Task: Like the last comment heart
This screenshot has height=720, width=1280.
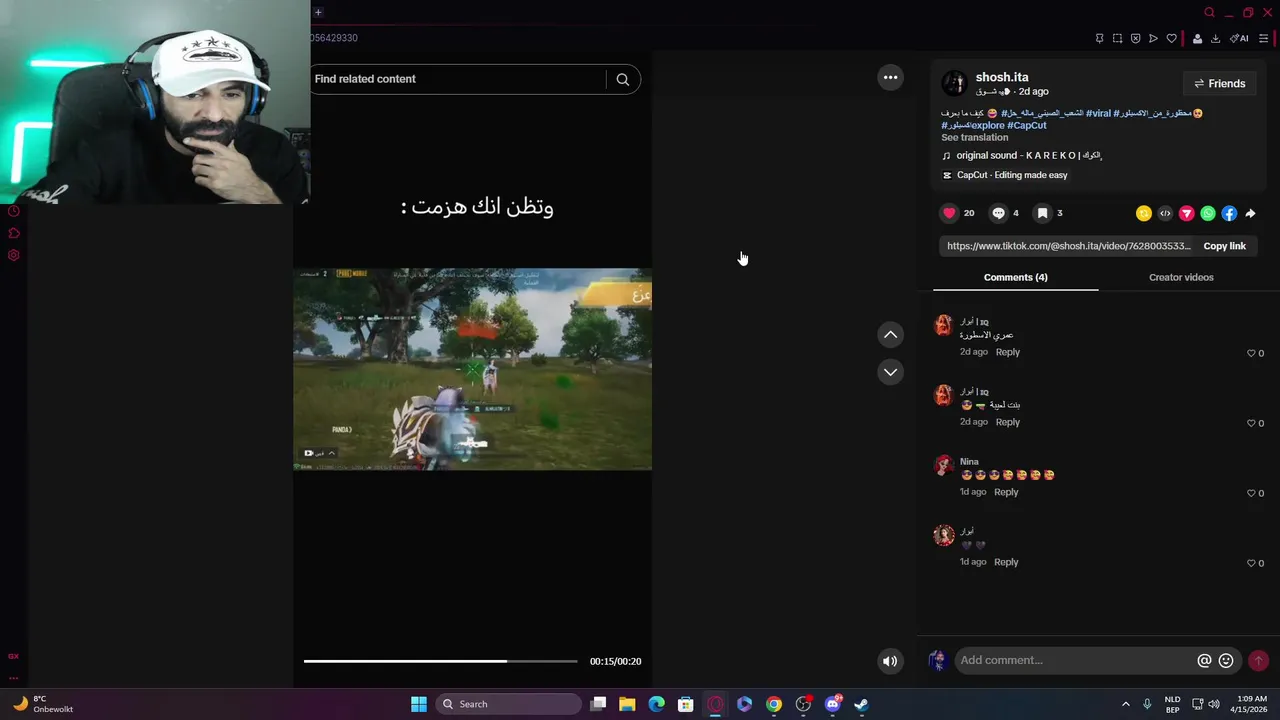Action: pos(1251,563)
